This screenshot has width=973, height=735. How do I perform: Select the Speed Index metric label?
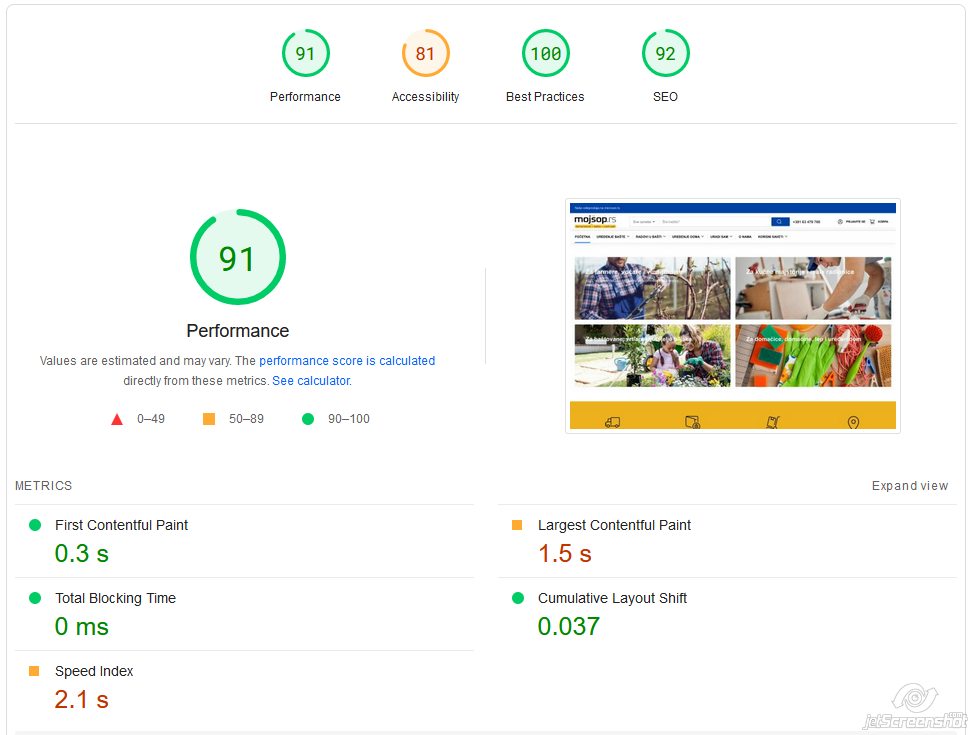(94, 672)
